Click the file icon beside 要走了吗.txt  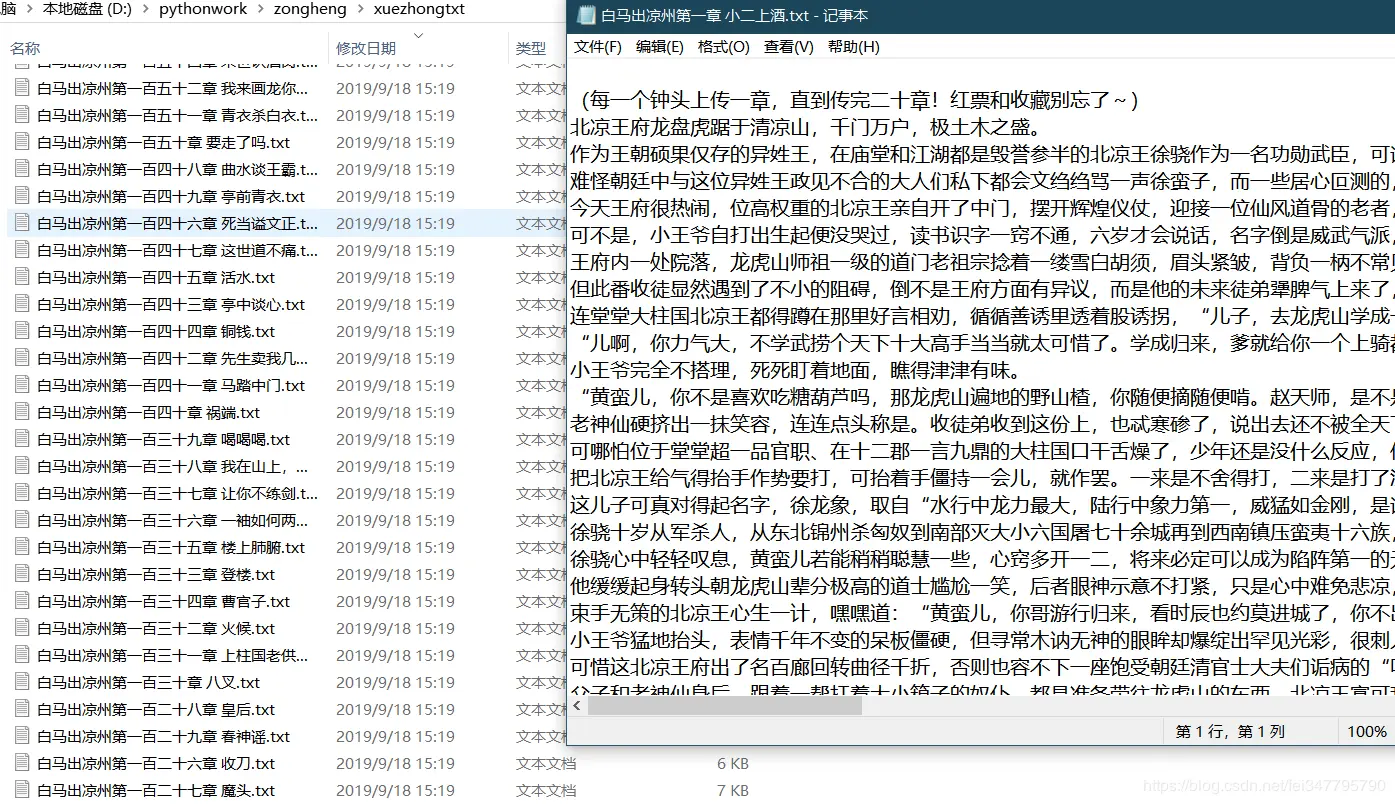point(22,142)
